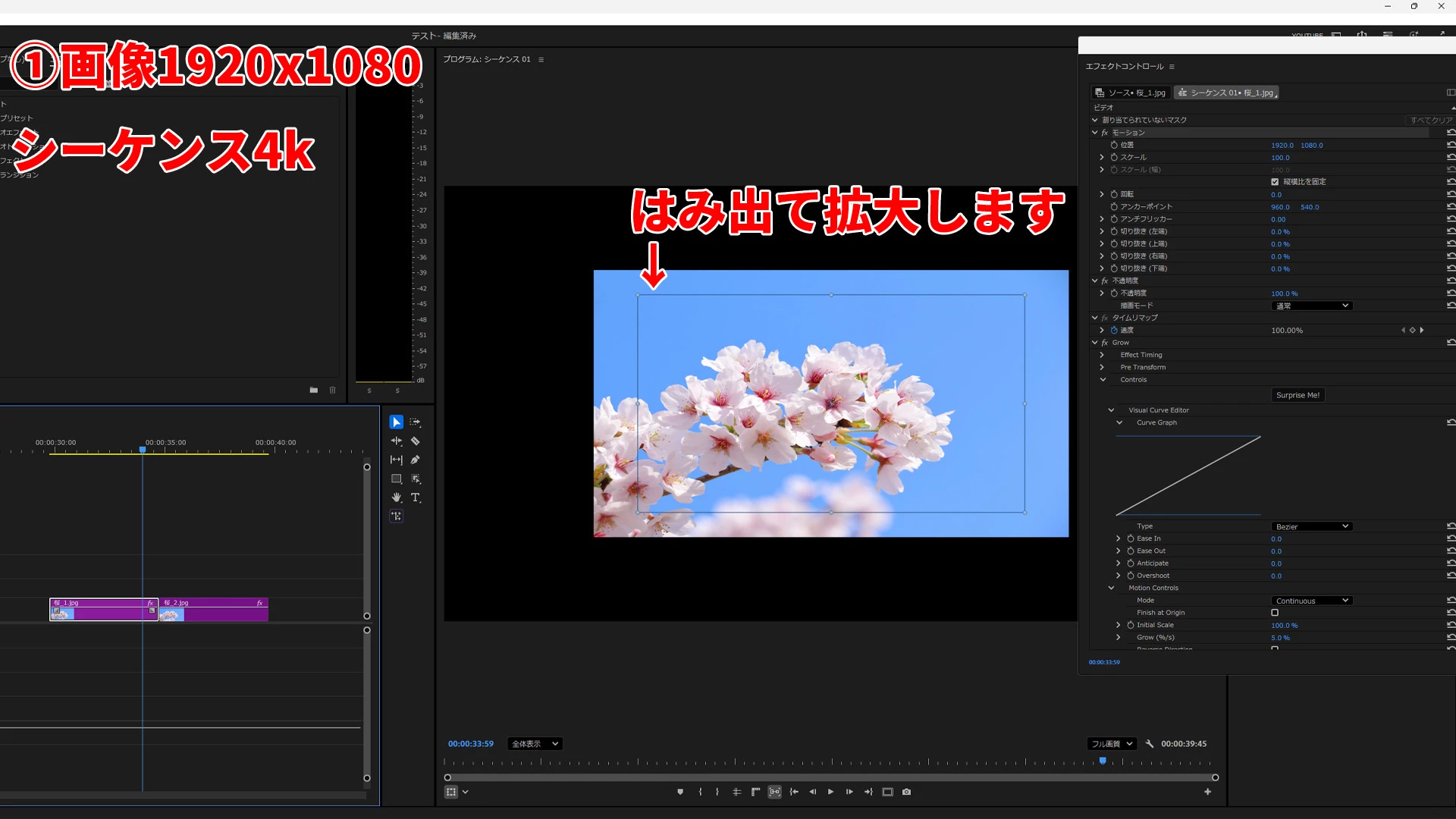The height and width of the screenshot is (819, 1456).
Task: Enable the Finish at Origin checkbox
Action: (x=1275, y=613)
